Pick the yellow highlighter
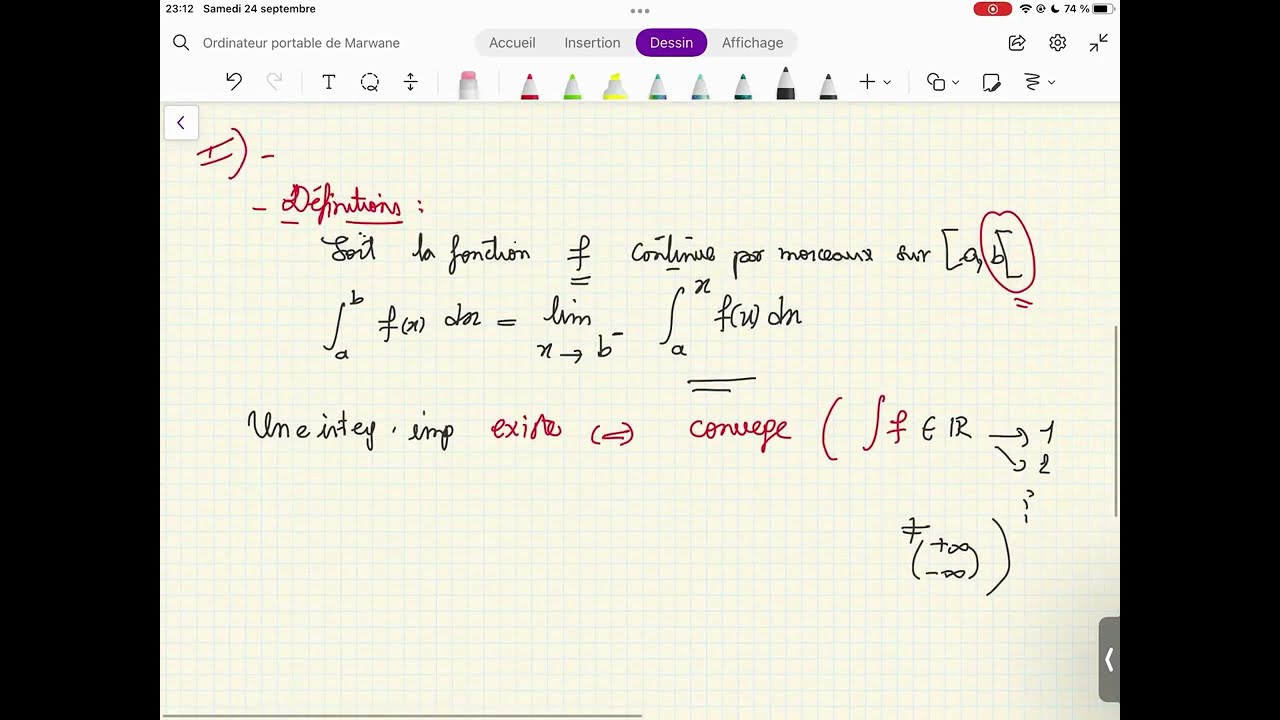This screenshot has height=720, width=1280. [x=615, y=86]
